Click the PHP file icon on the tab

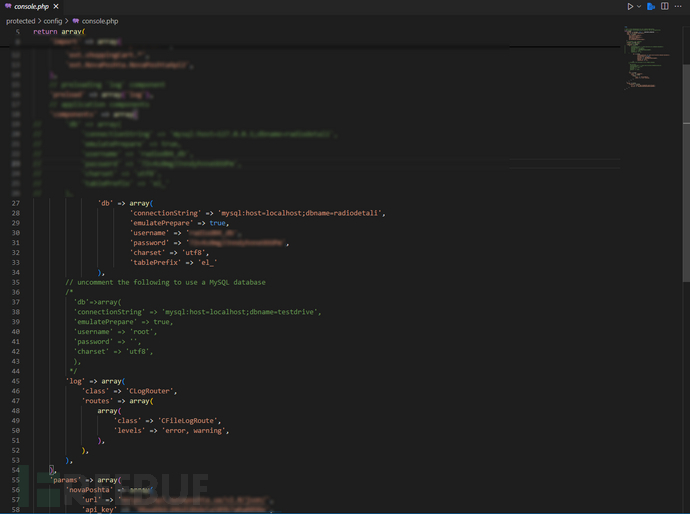[x=8, y=6]
